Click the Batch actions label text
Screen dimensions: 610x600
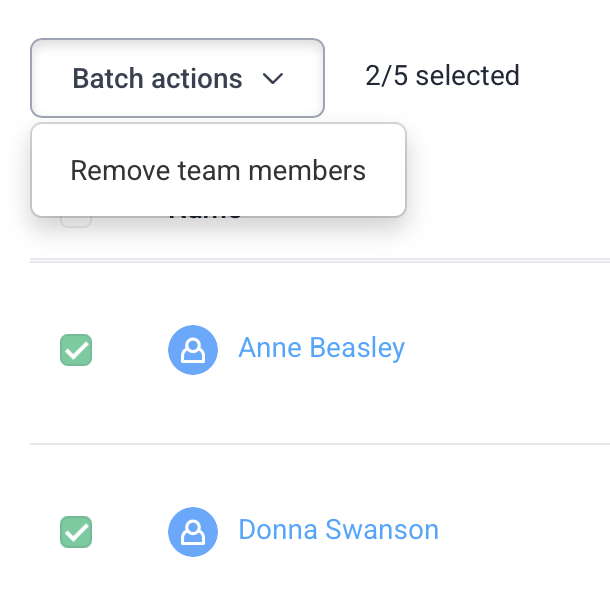[x=157, y=79]
